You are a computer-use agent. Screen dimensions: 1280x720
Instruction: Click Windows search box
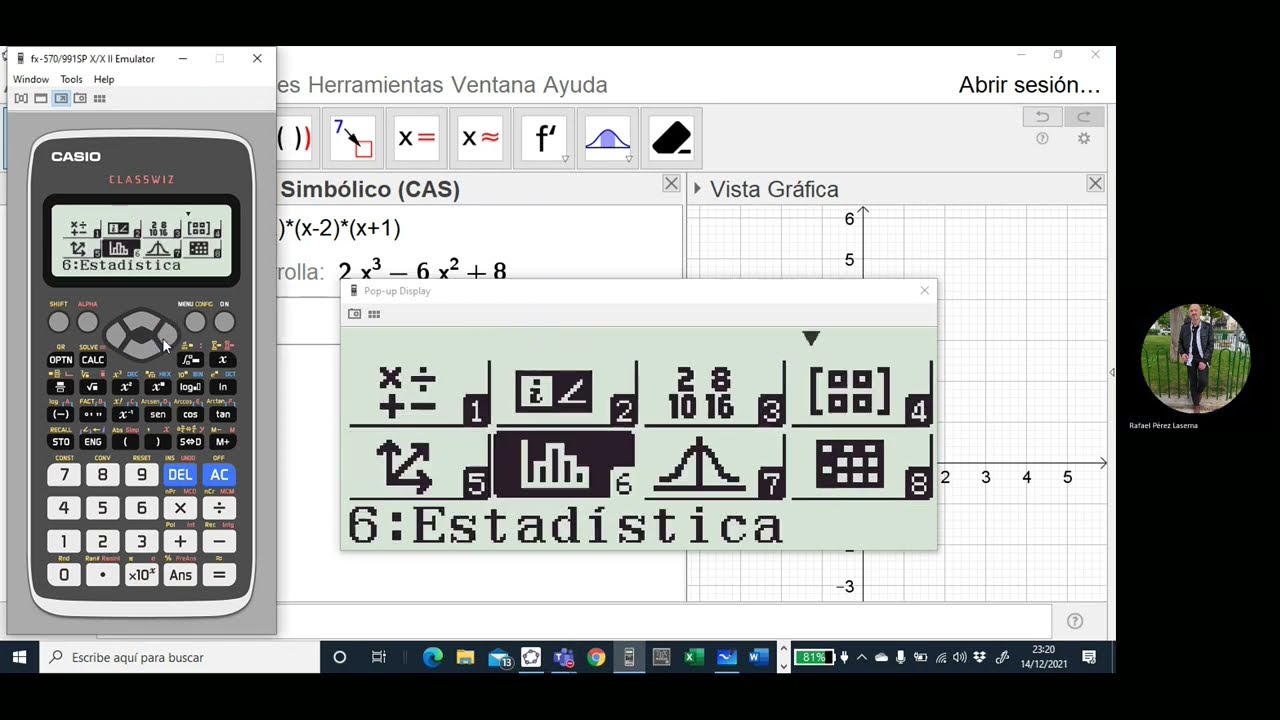click(180, 657)
